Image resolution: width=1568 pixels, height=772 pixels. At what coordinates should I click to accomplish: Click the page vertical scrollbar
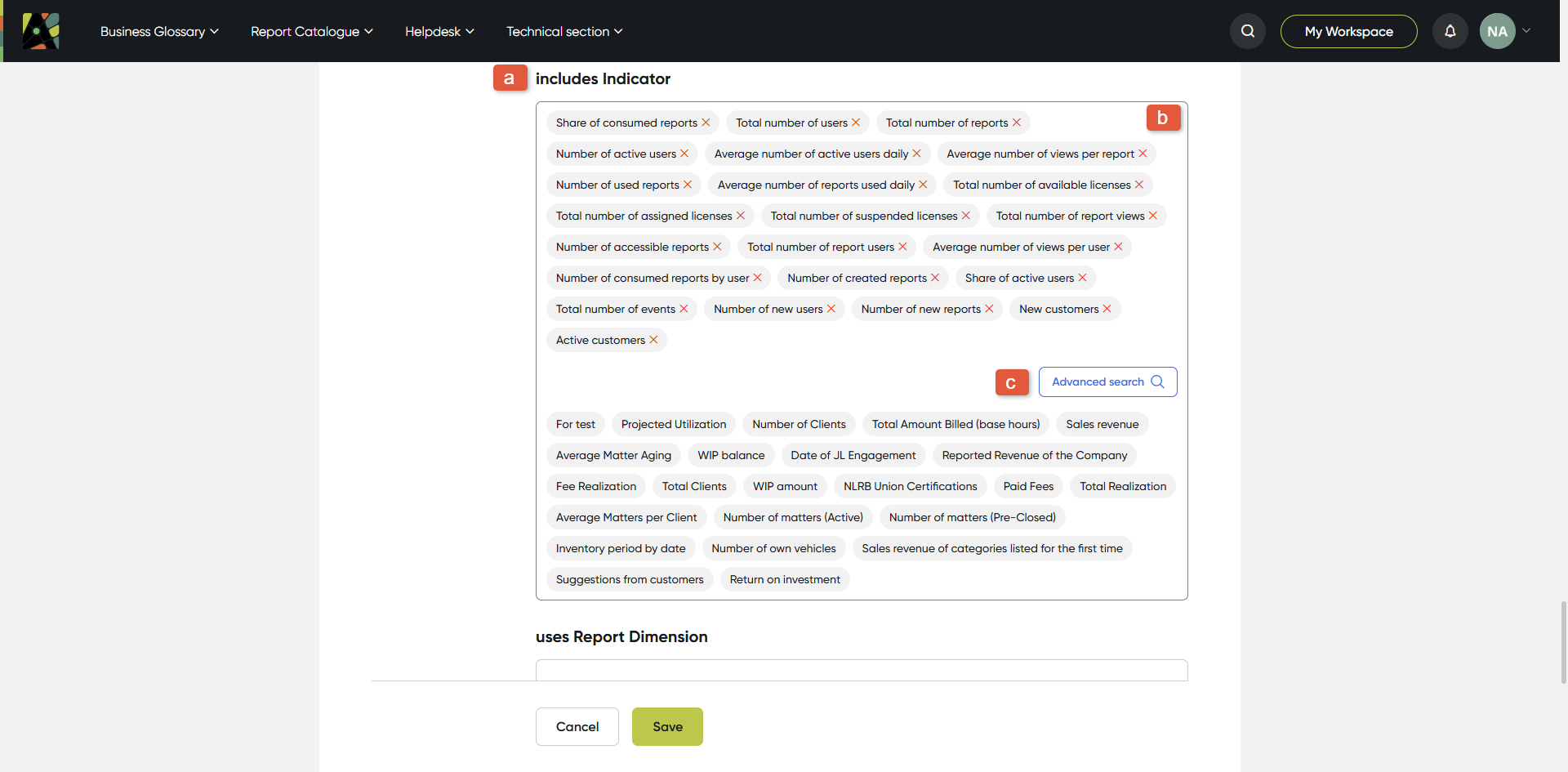click(x=1563, y=642)
